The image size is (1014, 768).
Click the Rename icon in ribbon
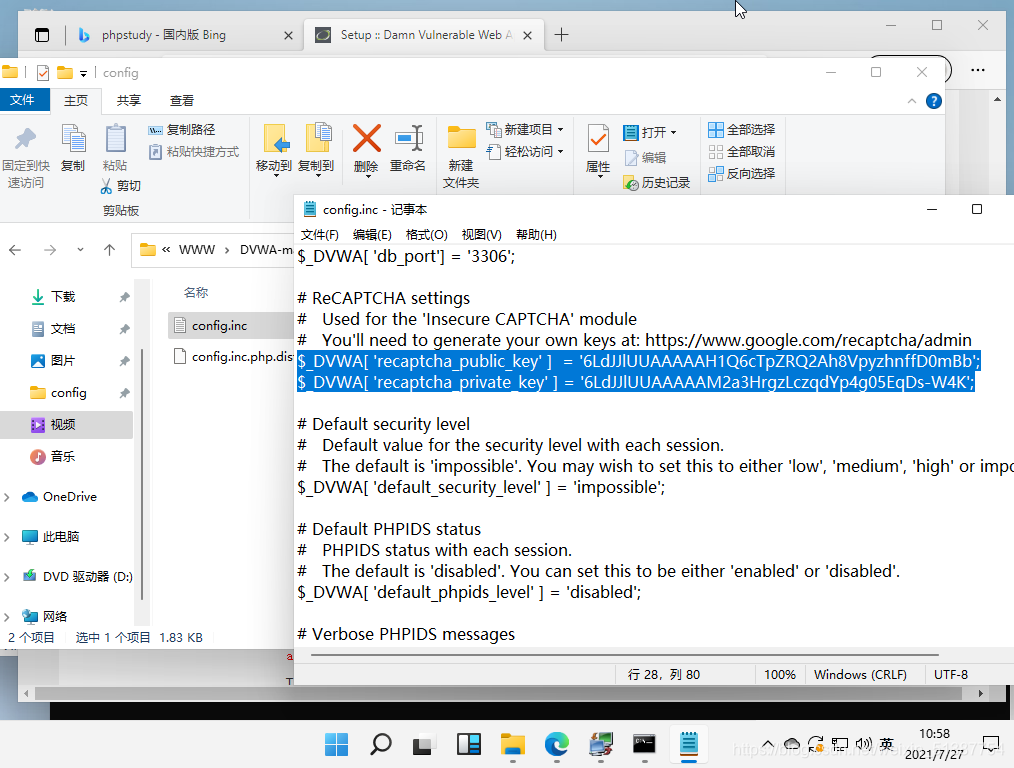pyautogui.click(x=409, y=138)
